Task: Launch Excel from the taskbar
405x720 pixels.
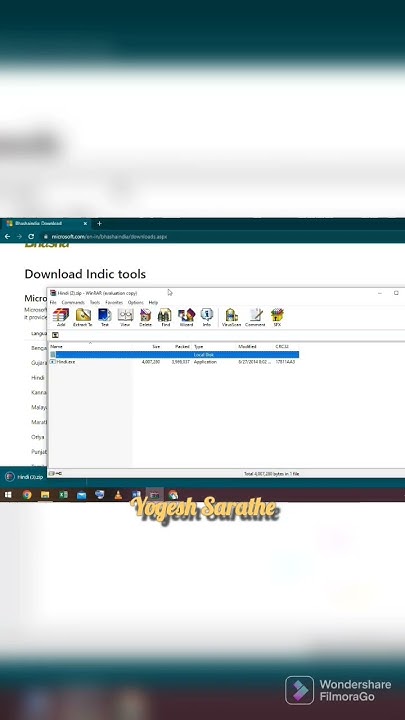Action: (x=63, y=495)
